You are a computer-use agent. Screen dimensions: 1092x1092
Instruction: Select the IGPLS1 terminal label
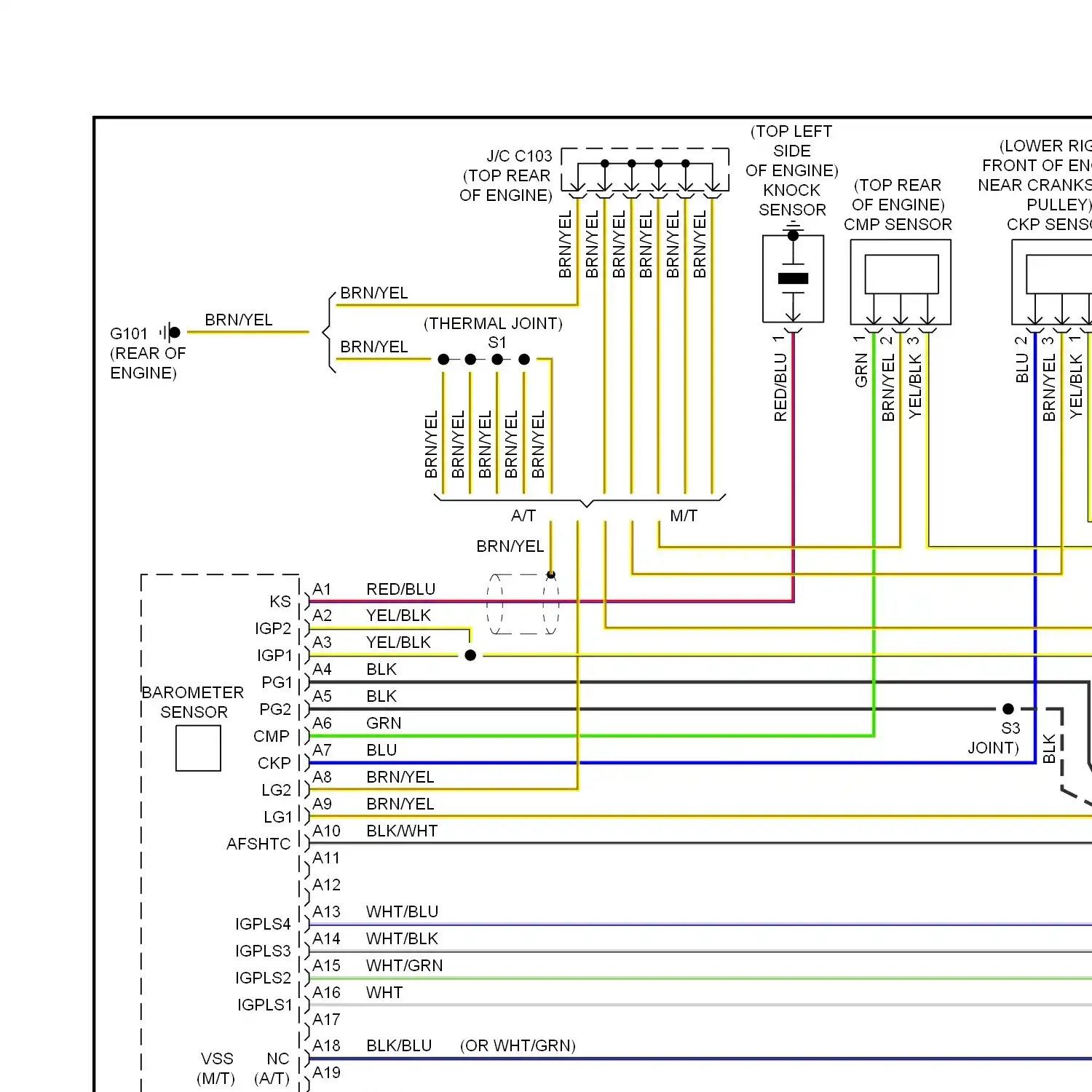pos(265,1005)
